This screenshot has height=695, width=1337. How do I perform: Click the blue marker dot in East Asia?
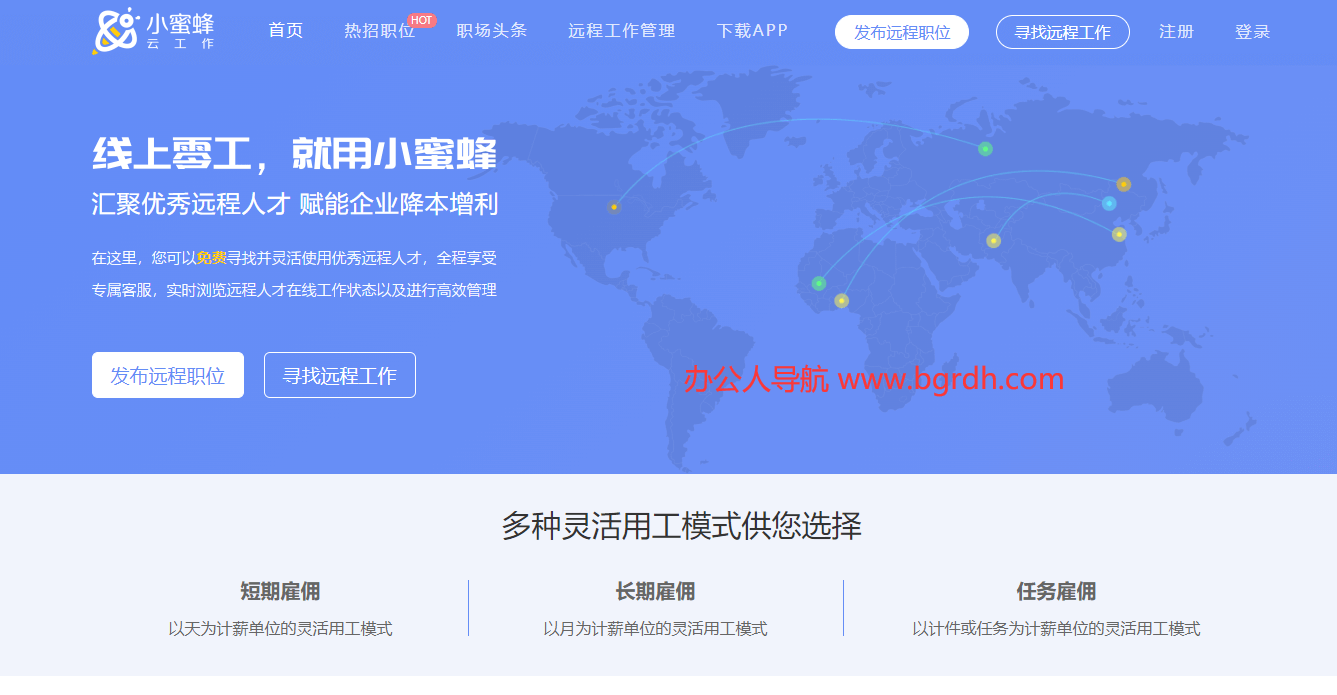click(1109, 203)
